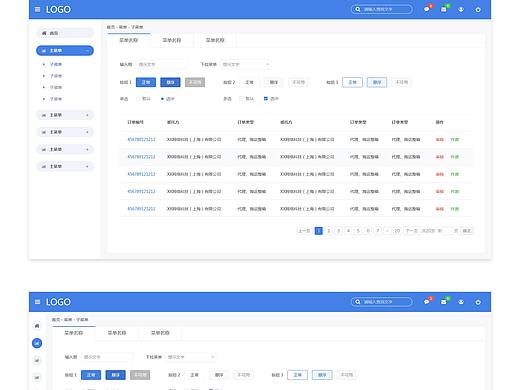Switch to the third 菜单名称 tab in top layout
This screenshot has height=390, width=520.
[215, 40]
